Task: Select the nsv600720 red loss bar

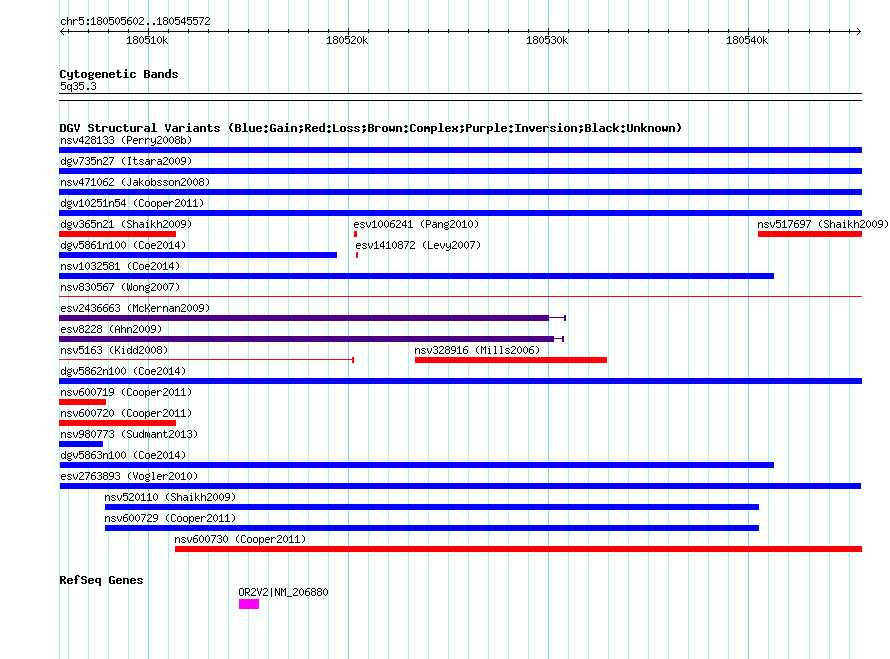Action: coord(117,423)
